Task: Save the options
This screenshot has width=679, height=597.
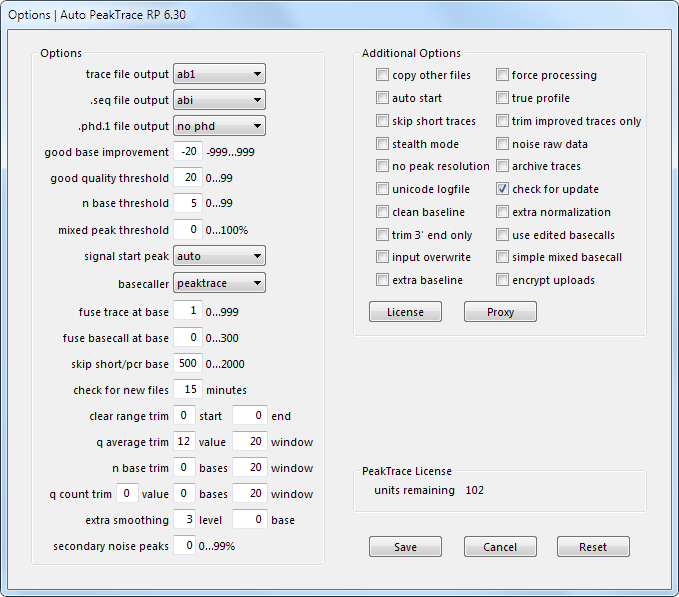Action: point(405,547)
